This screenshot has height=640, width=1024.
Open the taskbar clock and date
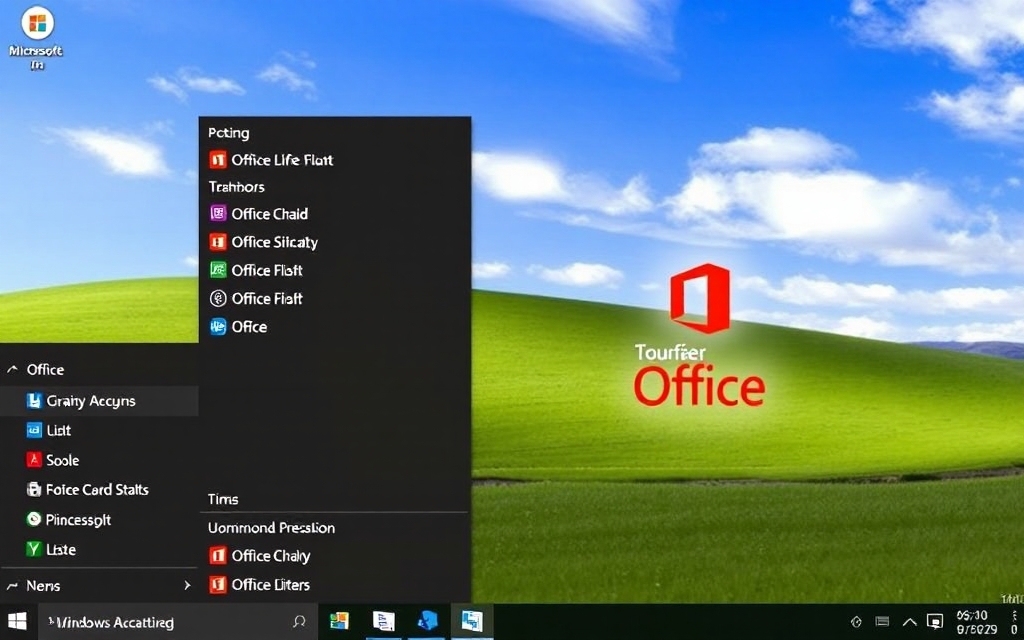pyautogui.click(x=976, y=622)
